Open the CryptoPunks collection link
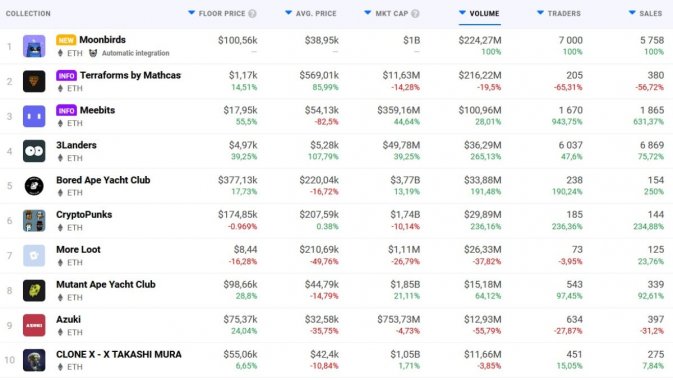This screenshot has height=380, width=673. (x=84, y=215)
